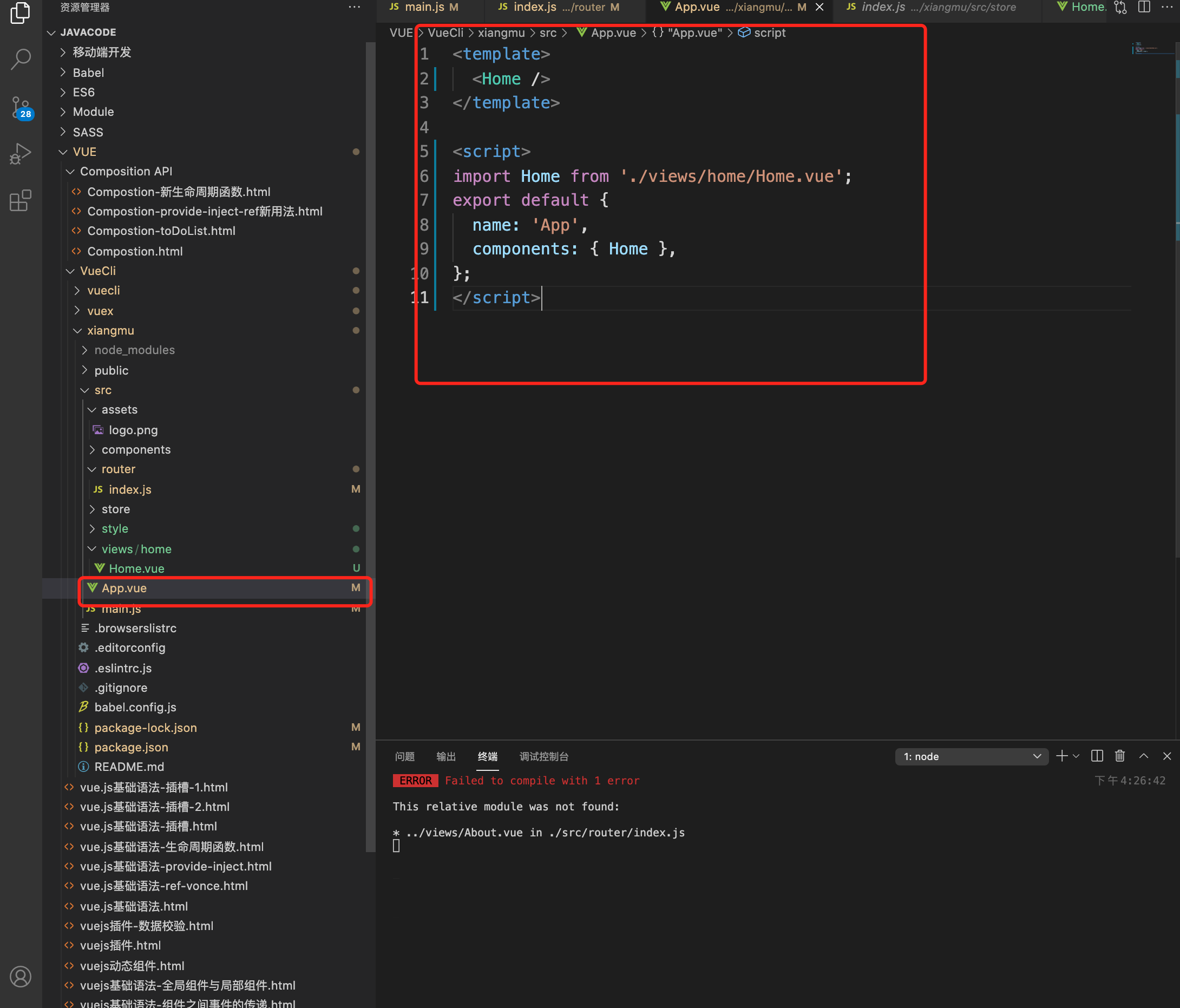The height and width of the screenshot is (1008, 1180).
Task: Maximize the terminal panel size
Action: tap(1144, 756)
